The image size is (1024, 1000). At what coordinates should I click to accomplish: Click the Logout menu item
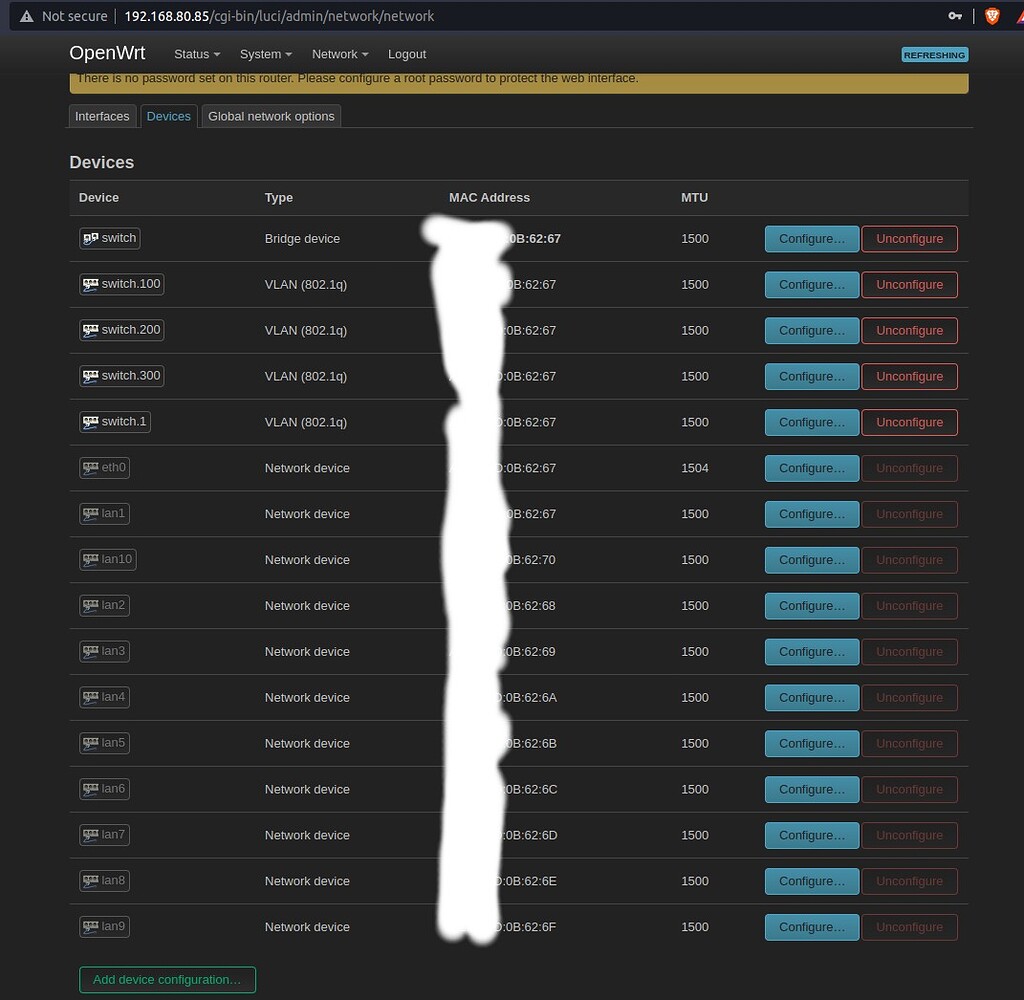coord(407,54)
